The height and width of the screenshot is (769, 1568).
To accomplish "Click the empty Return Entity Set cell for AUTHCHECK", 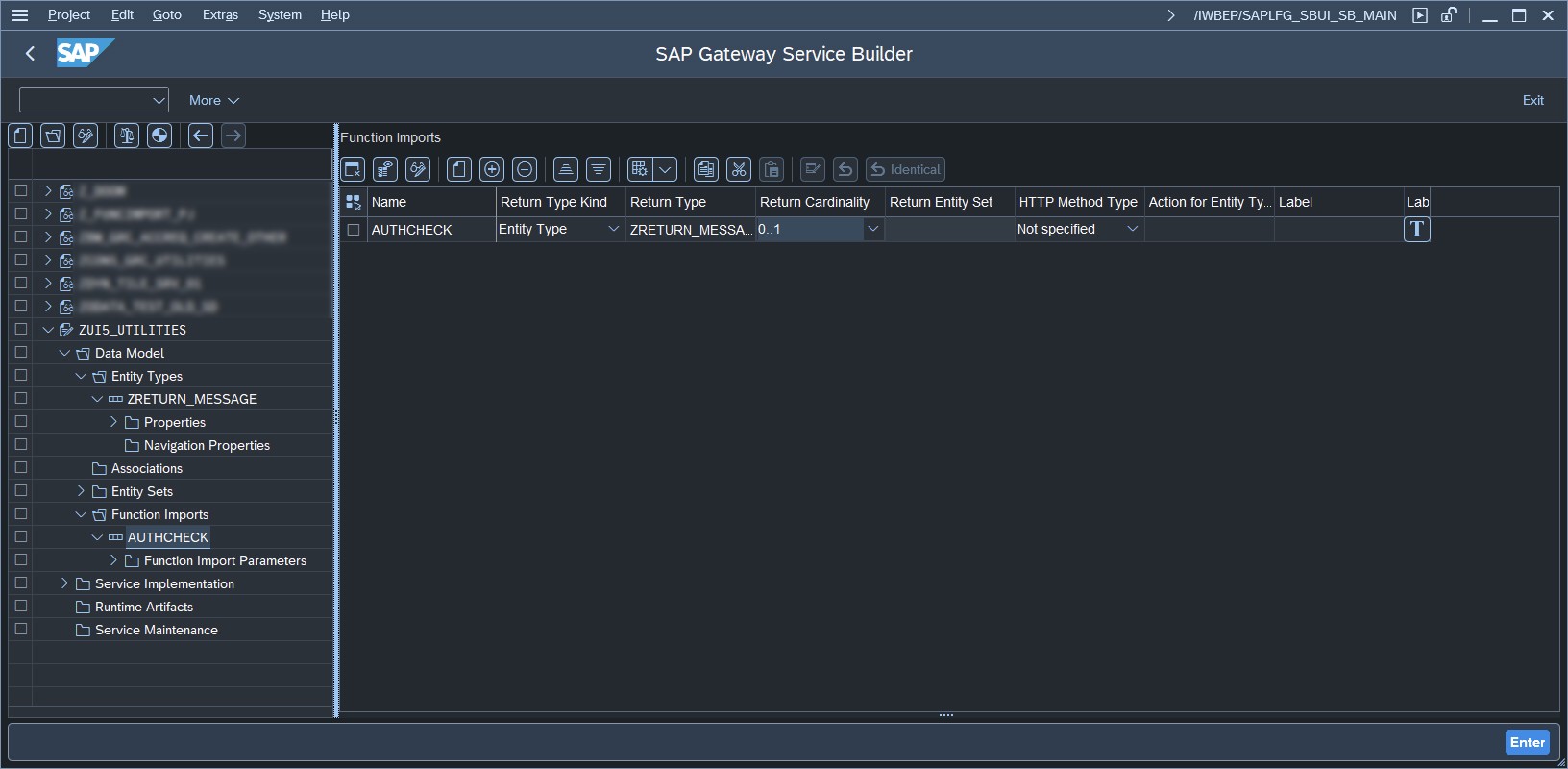I will point(949,230).
